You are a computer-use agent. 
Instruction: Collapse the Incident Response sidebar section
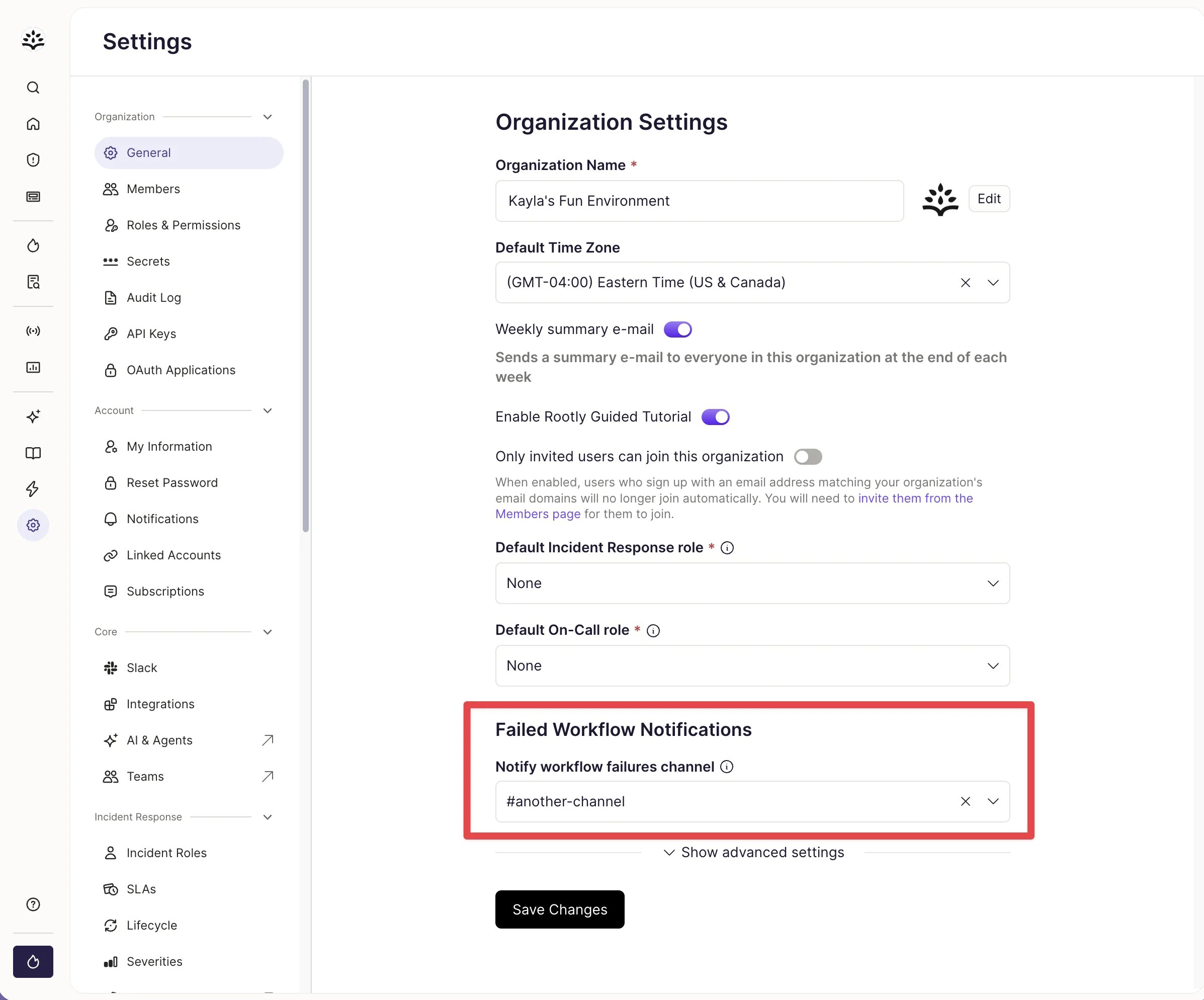(267, 817)
